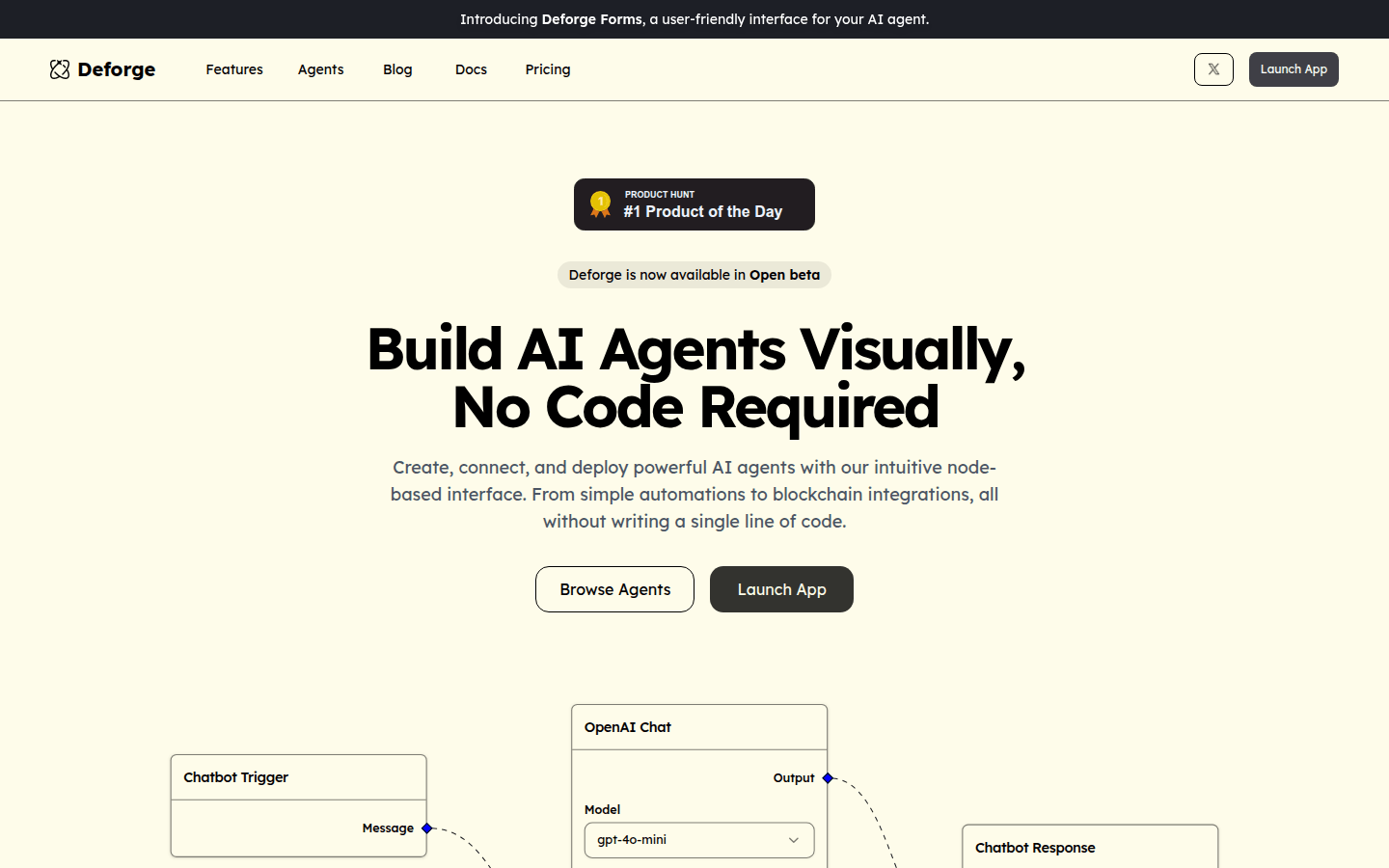Click the blue Message connector on Chatbot Trigger
Viewport: 1389px width, 868px height.
coord(427,828)
